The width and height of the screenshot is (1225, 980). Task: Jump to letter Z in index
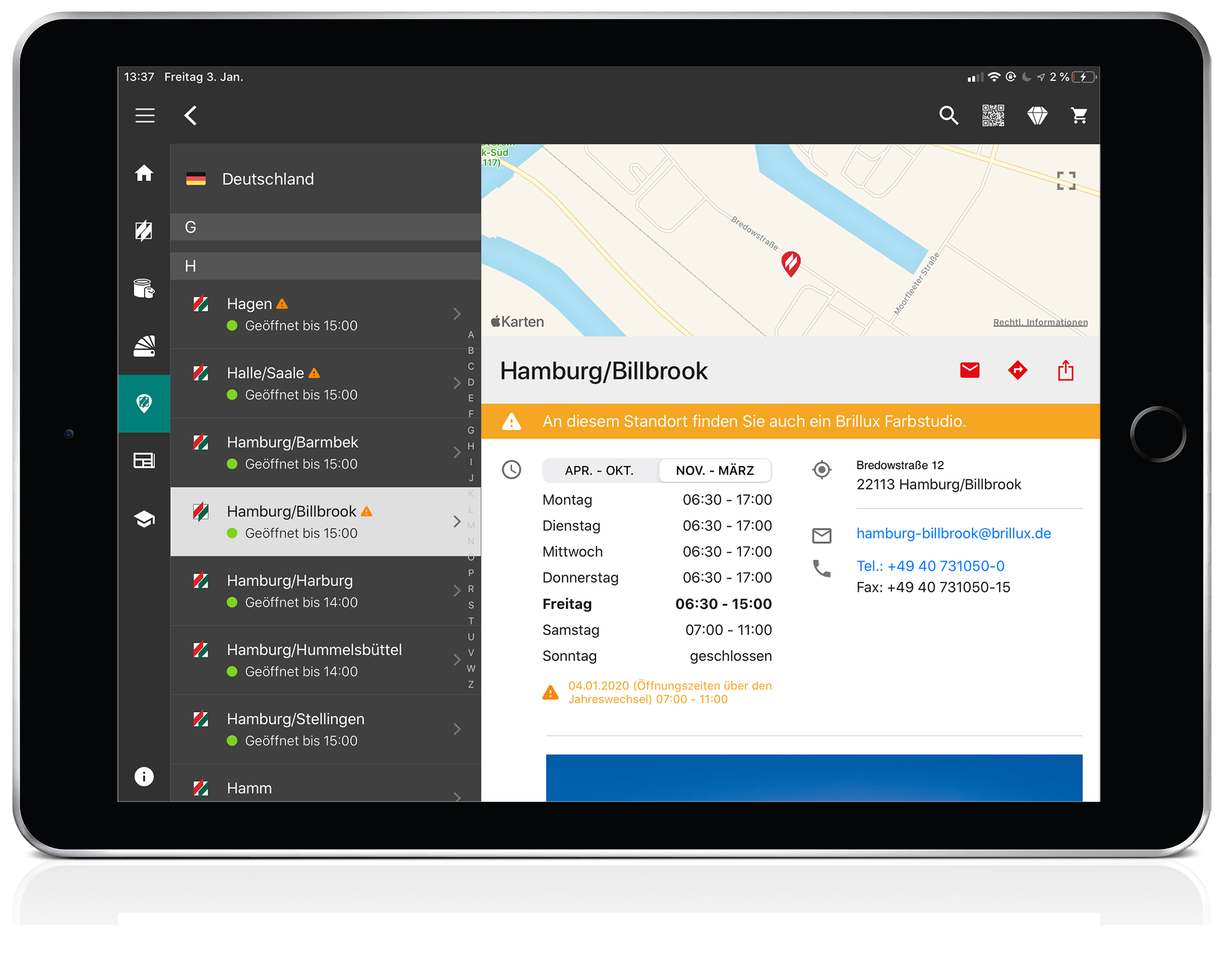pos(471,685)
